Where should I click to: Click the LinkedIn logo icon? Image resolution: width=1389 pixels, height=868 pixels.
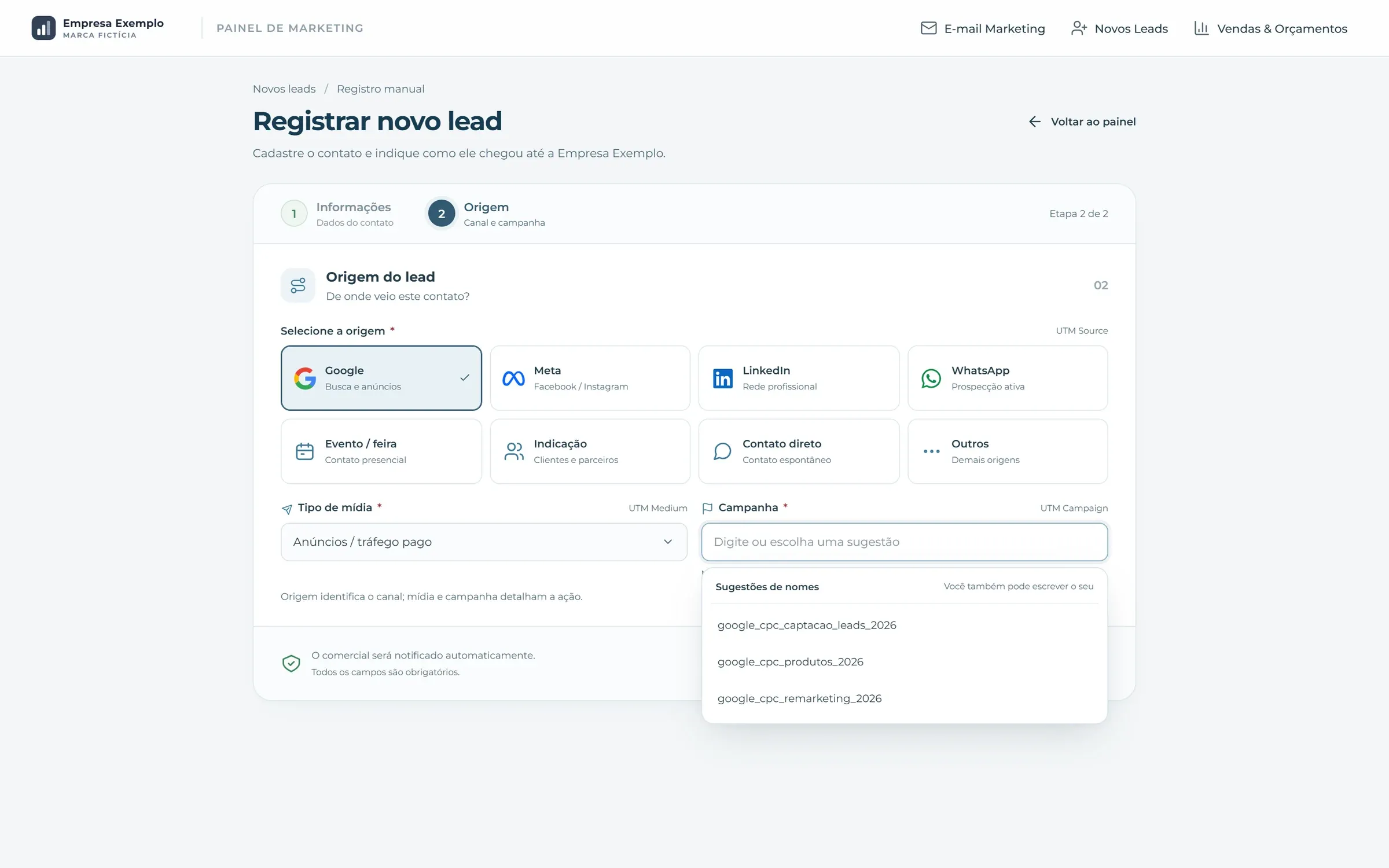click(x=722, y=378)
